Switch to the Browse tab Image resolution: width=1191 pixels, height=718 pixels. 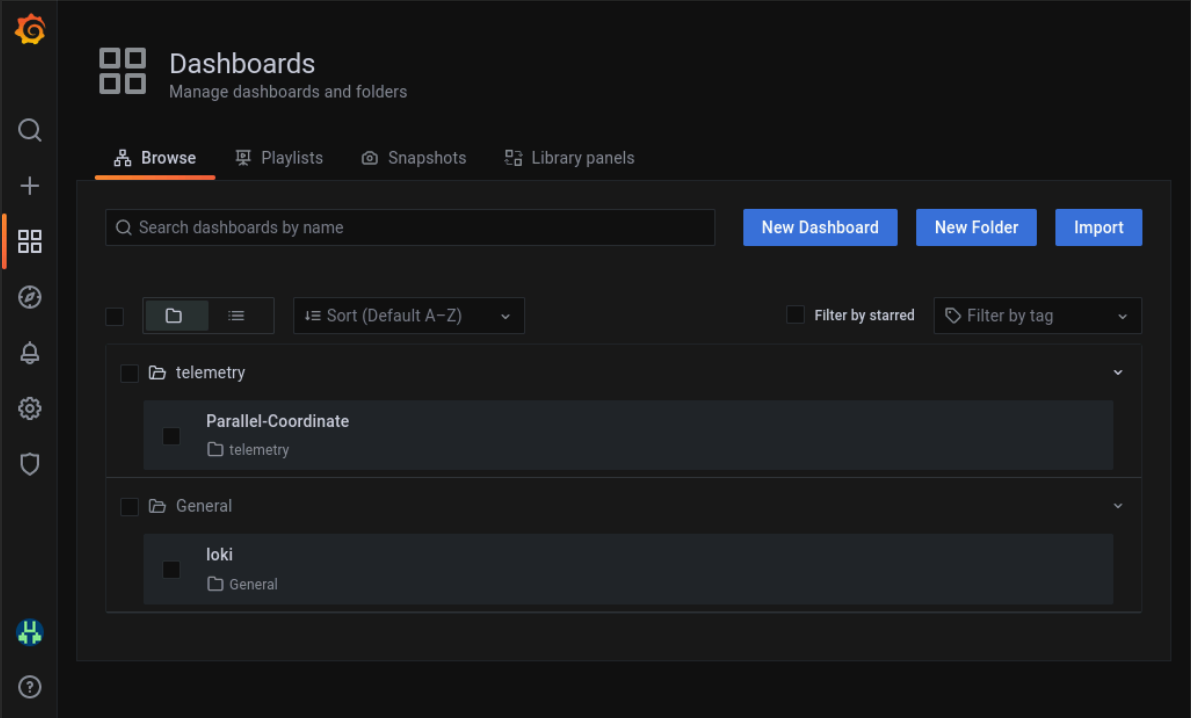click(155, 158)
